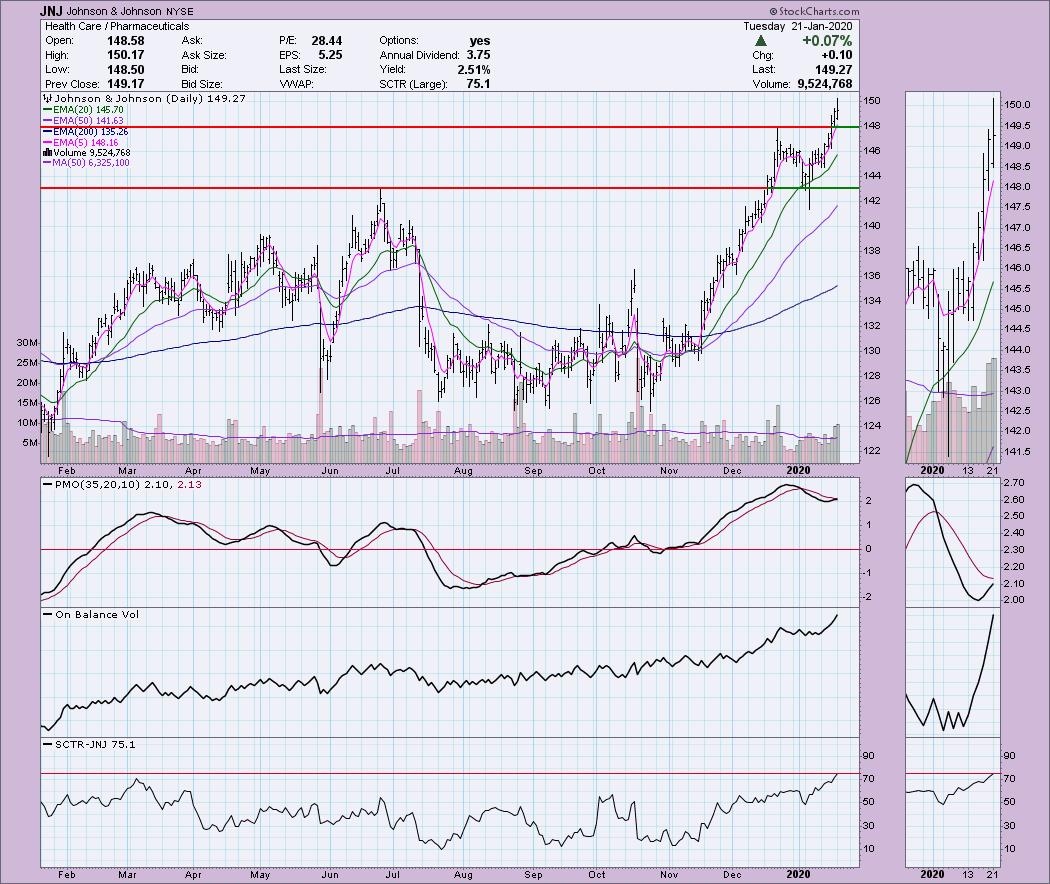The image size is (1050, 884).
Task: Click the zoomed SCTR thumbnail panel
Action: pyautogui.click(x=952, y=802)
